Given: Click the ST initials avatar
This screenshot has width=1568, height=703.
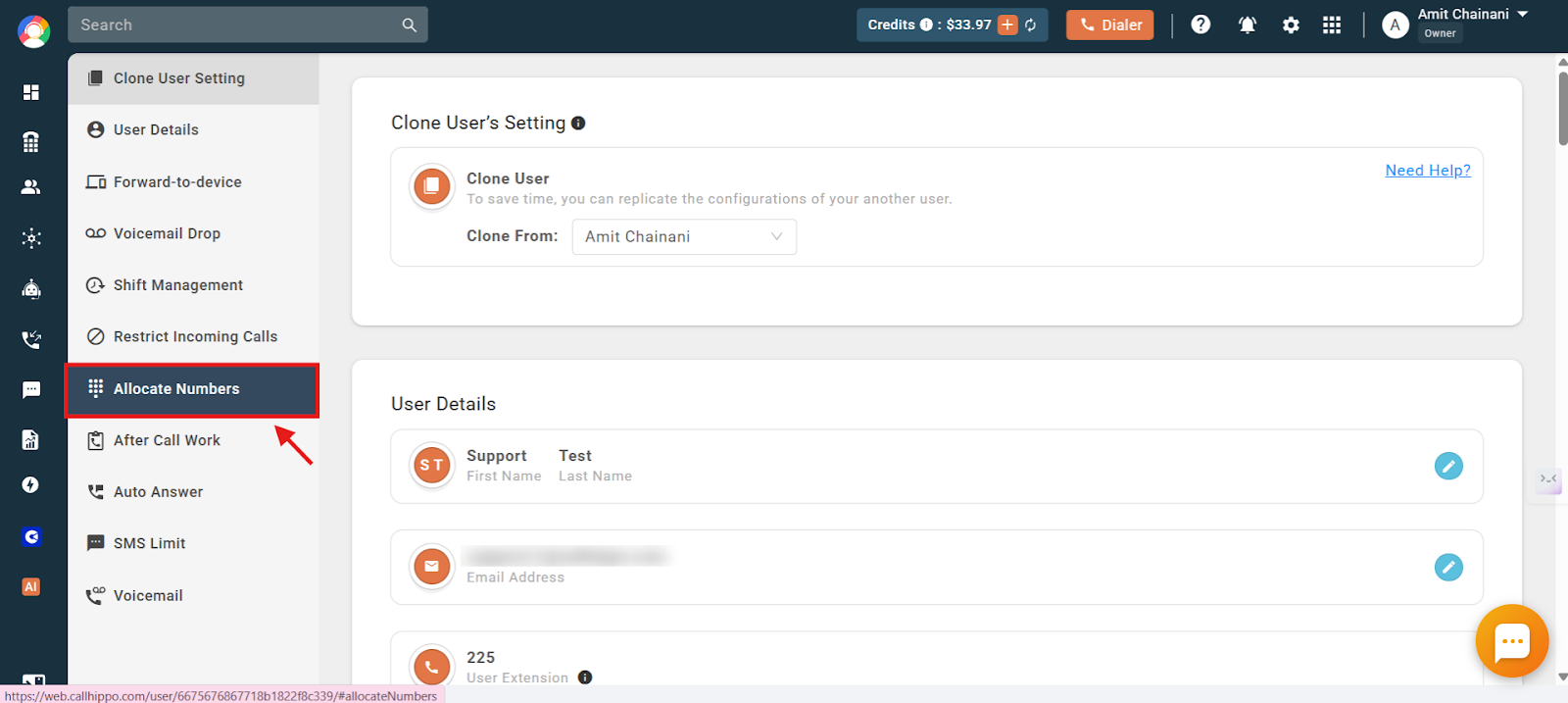Looking at the screenshot, I should [431, 466].
